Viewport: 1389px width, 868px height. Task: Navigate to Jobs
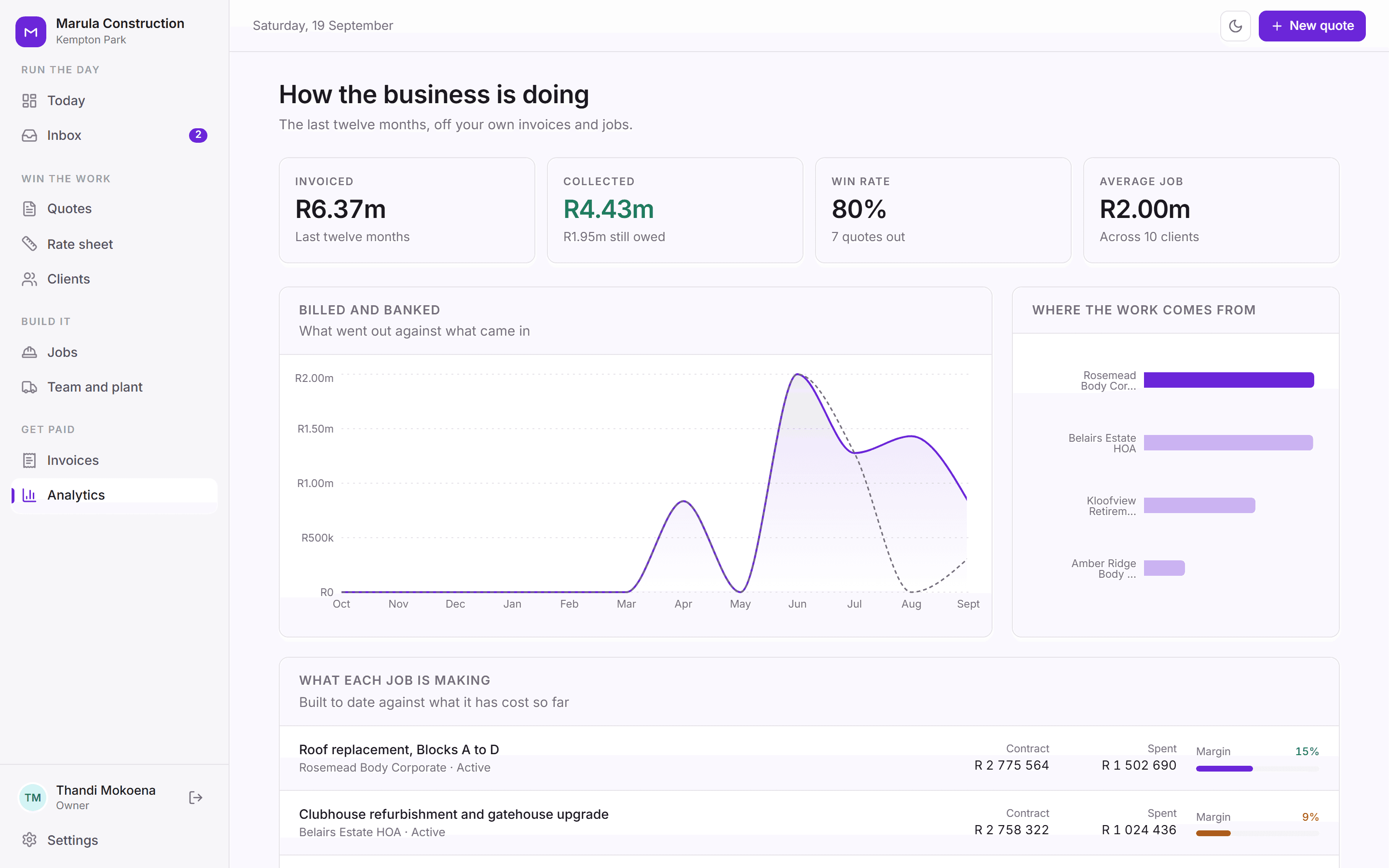[x=114, y=353]
